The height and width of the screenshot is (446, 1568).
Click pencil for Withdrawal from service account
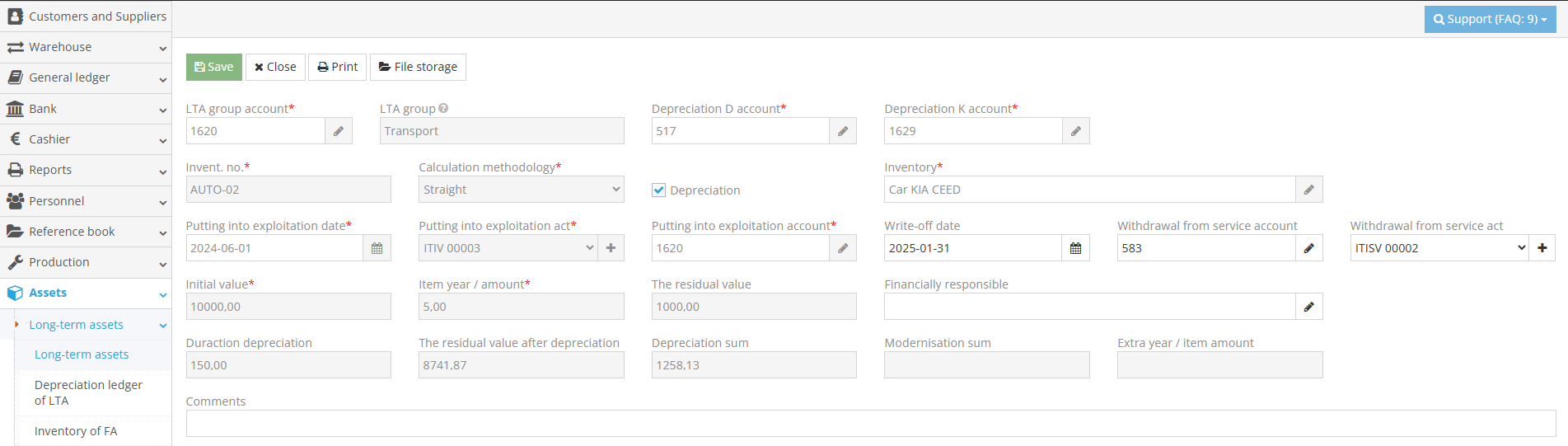(x=1308, y=248)
